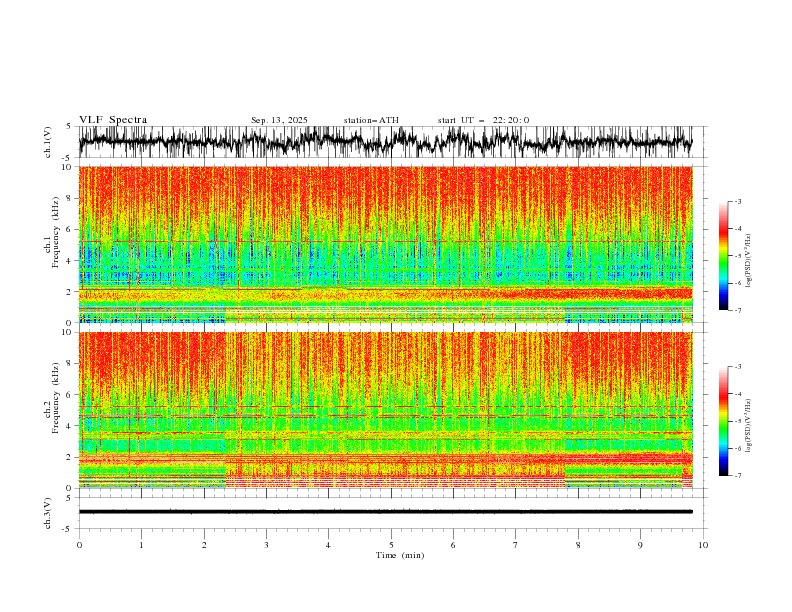Viewport: 792px width, 612px height.
Task: Click time axis tick label "1"
Action: (x=141, y=545)
